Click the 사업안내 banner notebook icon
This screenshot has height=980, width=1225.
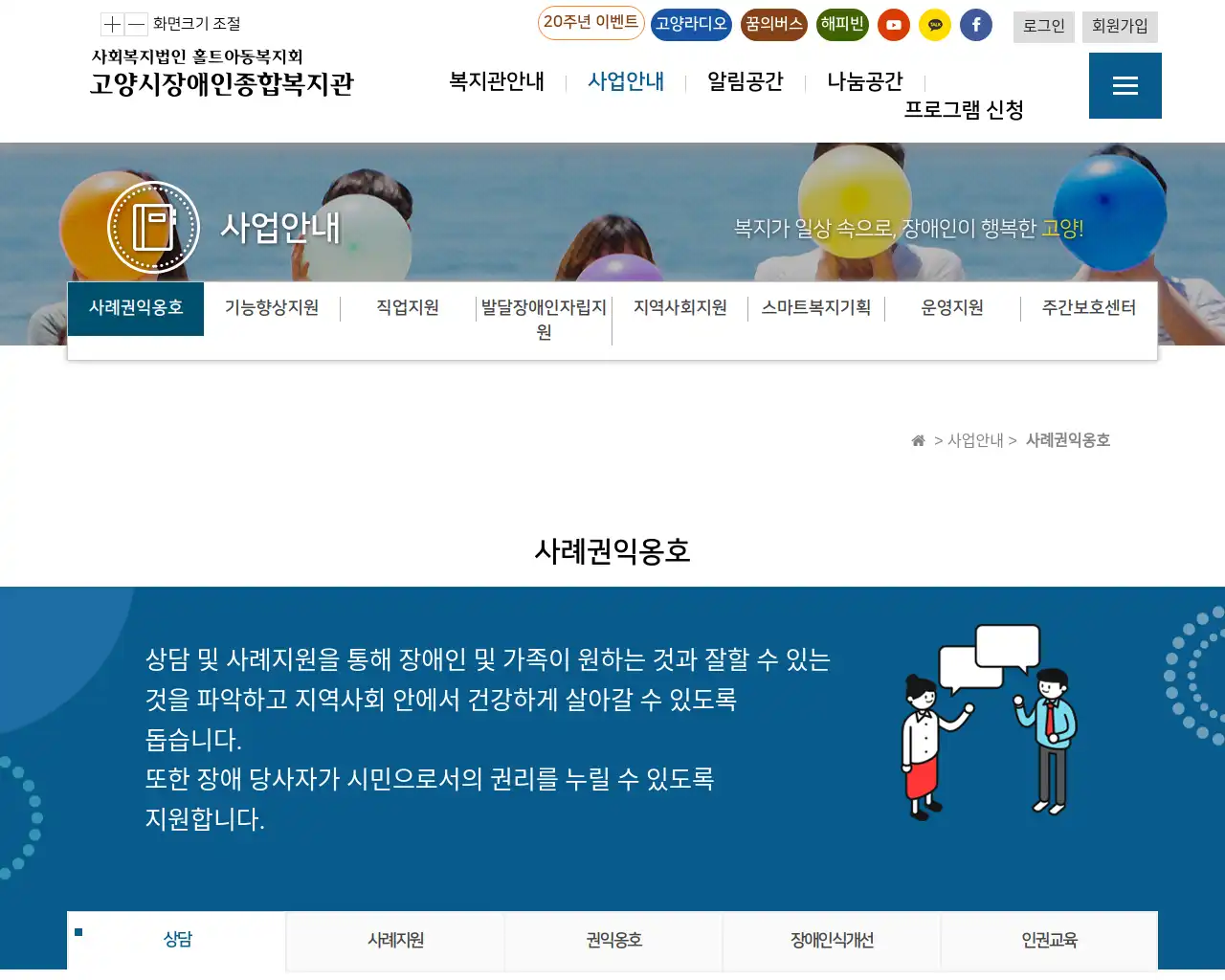pyautogui.click(x=153, y=228)
